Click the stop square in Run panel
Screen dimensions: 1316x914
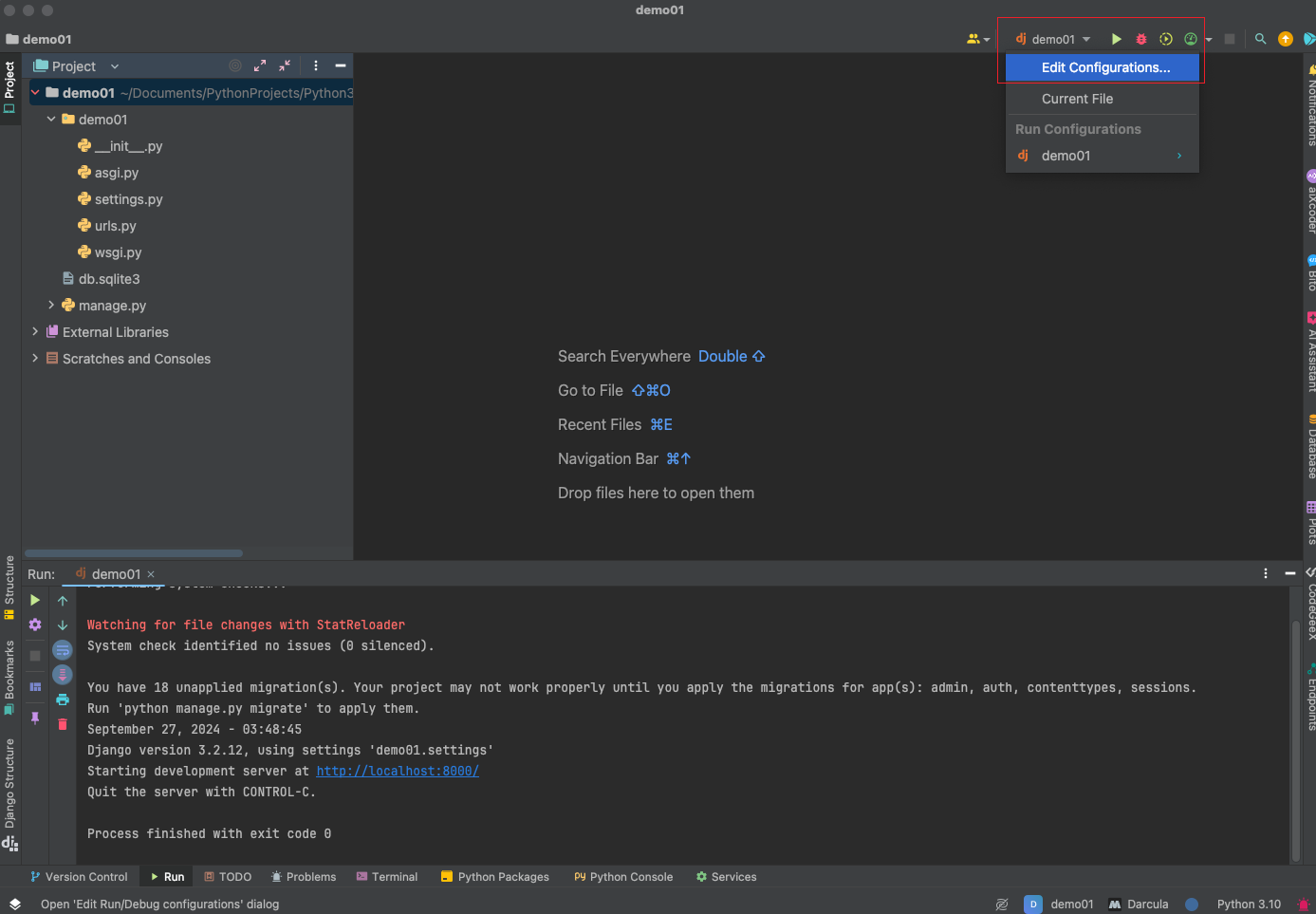[35, 656]
